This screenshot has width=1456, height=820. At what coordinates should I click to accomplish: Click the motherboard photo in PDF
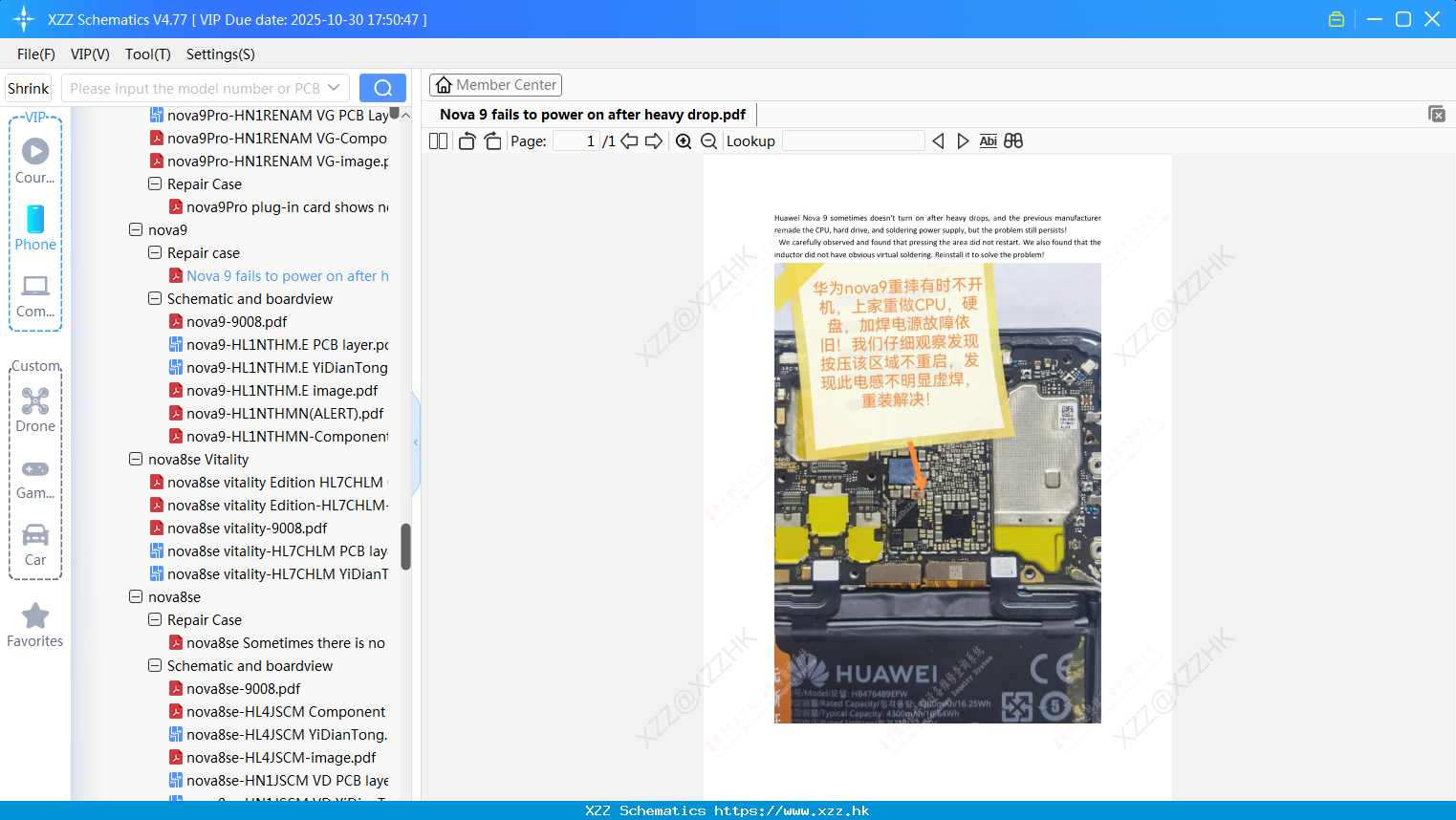click(x=937, y=493)
